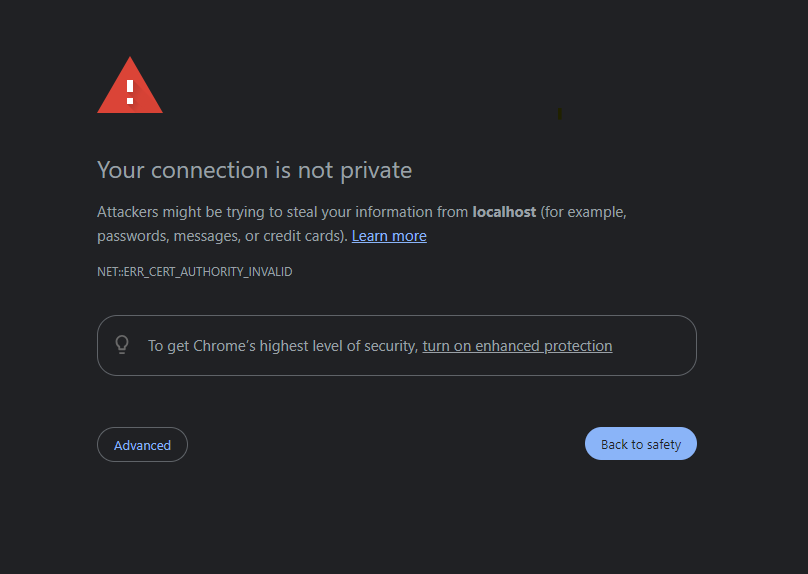Image resolution: width=808 pixels, height=574 pixels.
Task: Open the Learn more link
Action: coord(389,236)
